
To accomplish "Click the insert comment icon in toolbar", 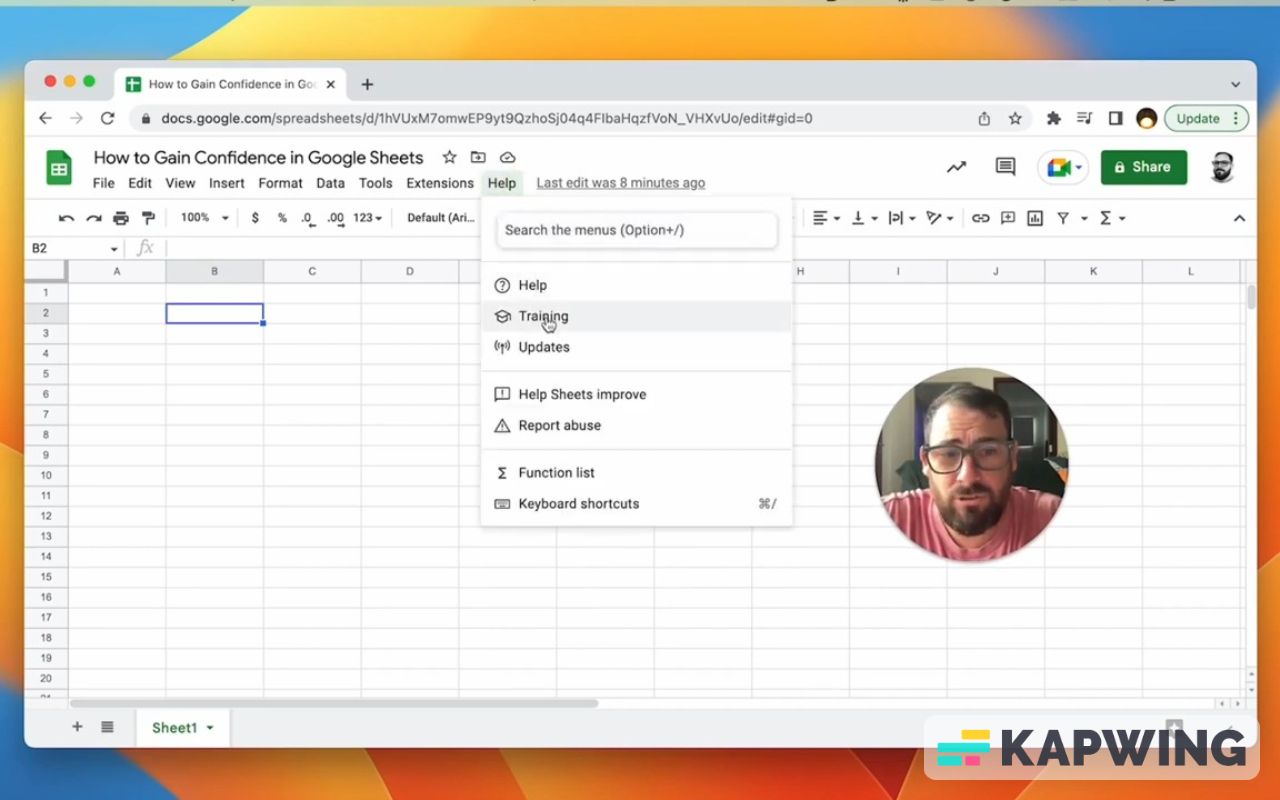I will [1008, 218].
